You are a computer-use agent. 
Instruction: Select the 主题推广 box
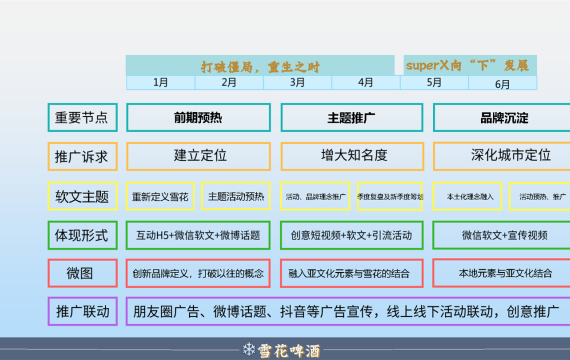(352, 117)
